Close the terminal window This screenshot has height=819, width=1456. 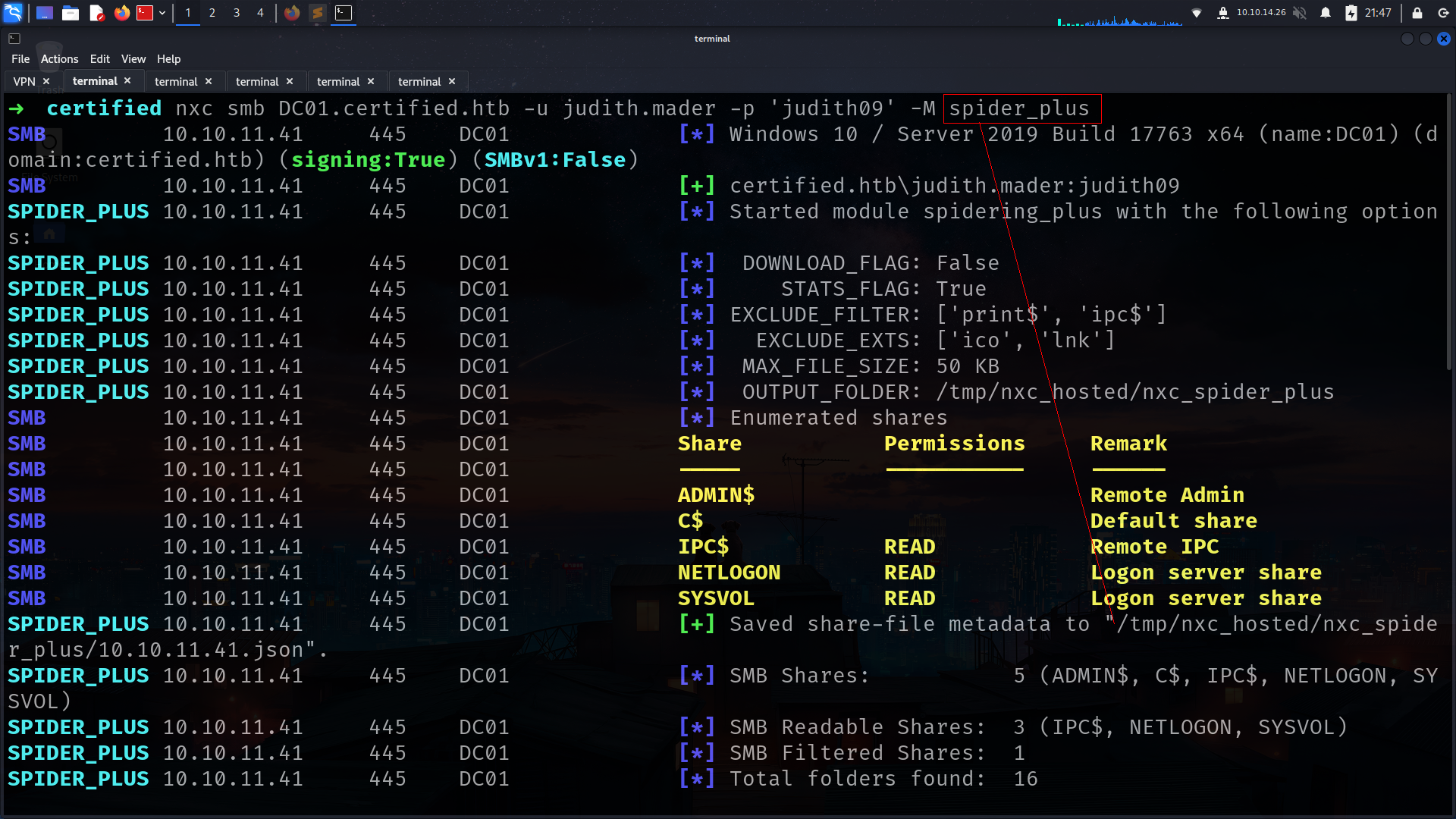[1444, 39]
